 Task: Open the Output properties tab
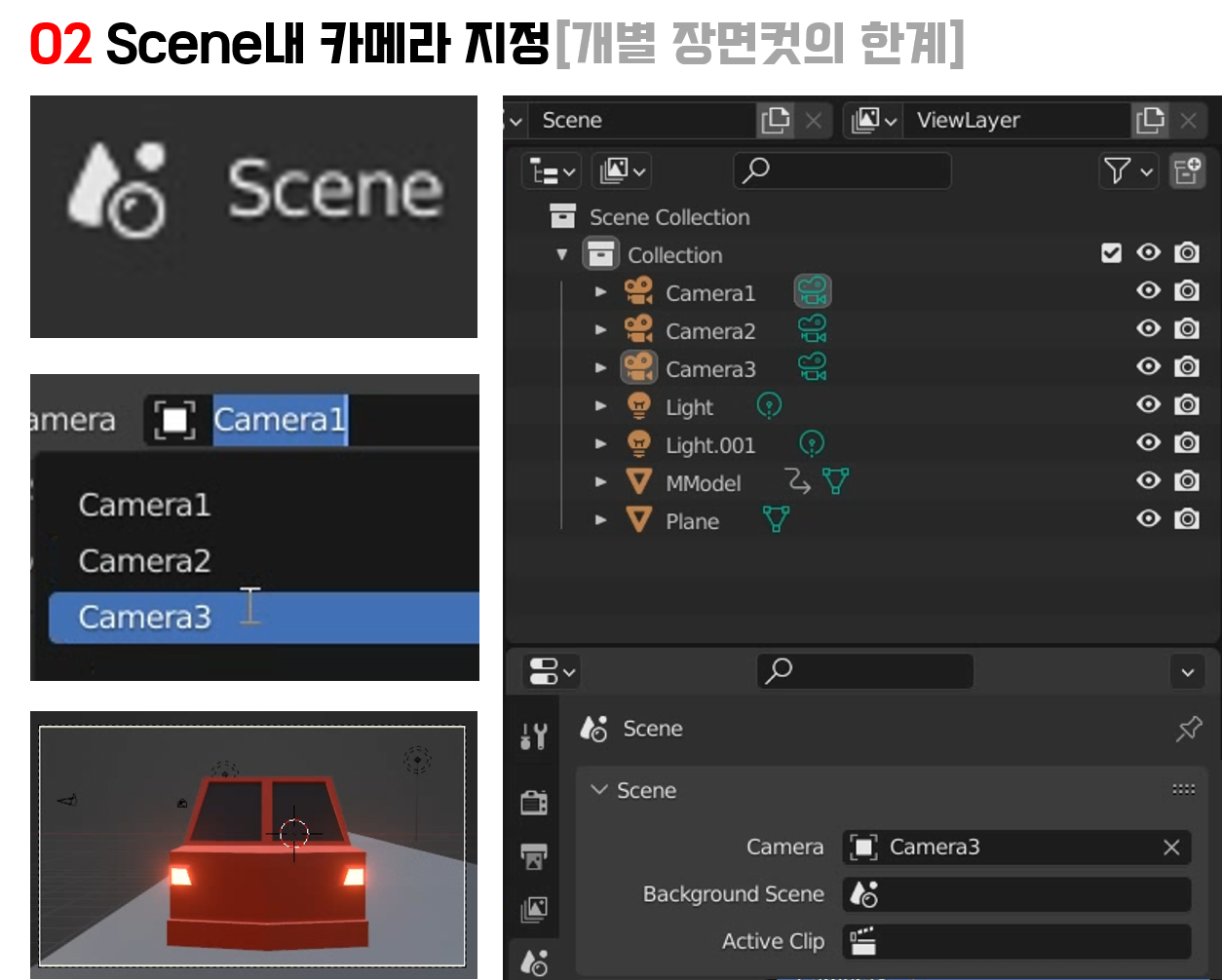point(533,856)
